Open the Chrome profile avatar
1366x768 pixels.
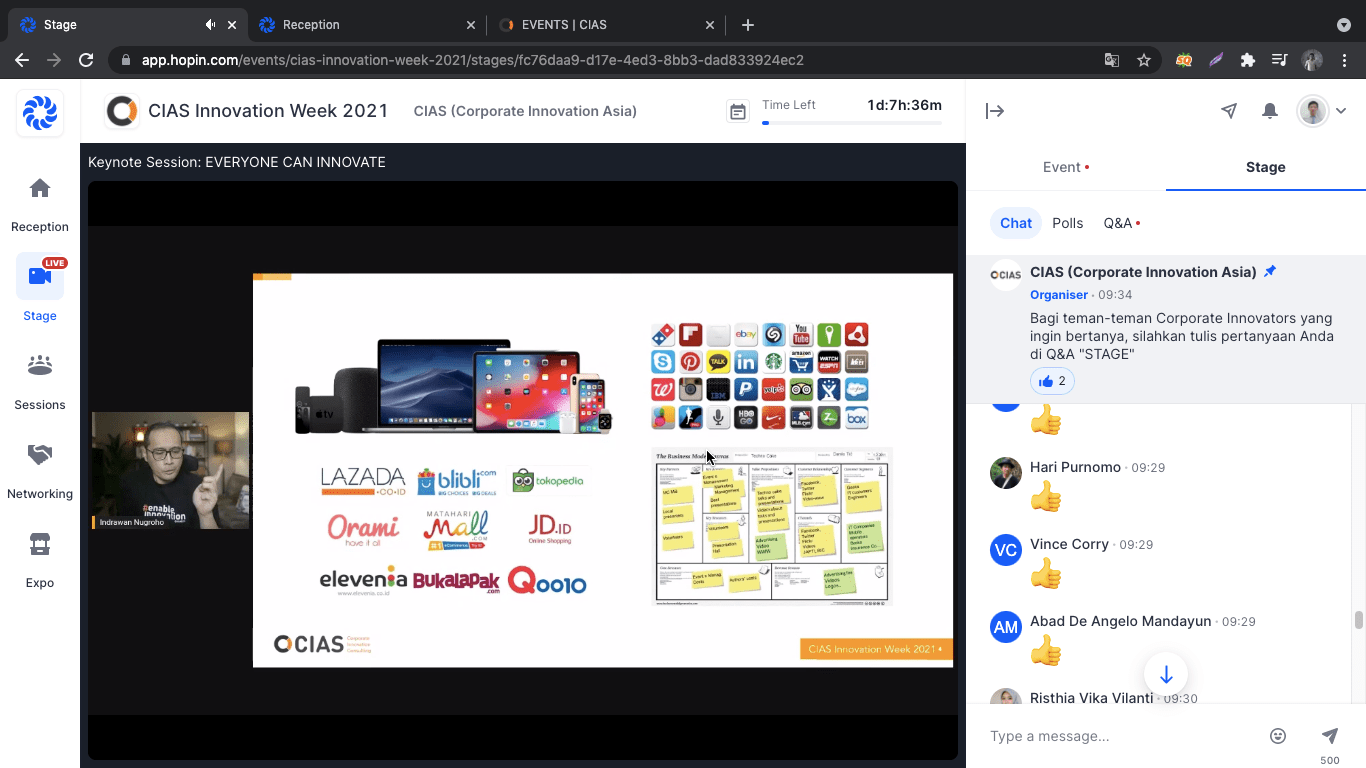(x=1312, y=60)
